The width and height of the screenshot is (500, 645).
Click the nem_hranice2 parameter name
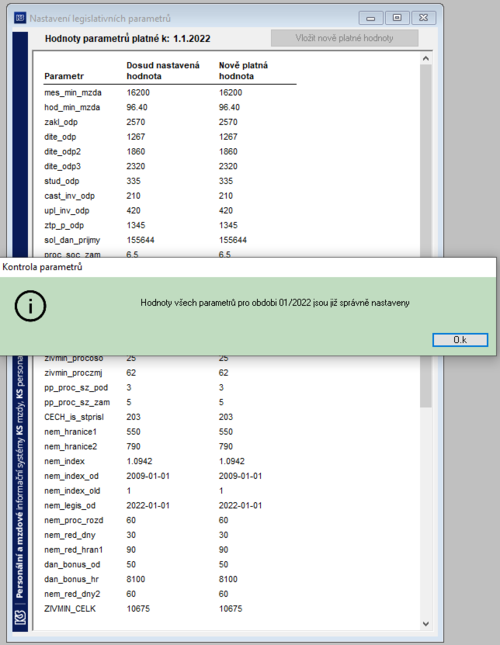pos(70,447)
